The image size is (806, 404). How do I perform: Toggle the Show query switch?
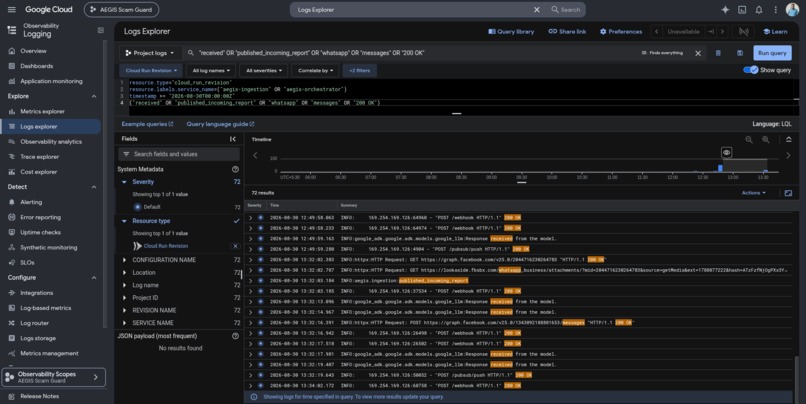750,70
